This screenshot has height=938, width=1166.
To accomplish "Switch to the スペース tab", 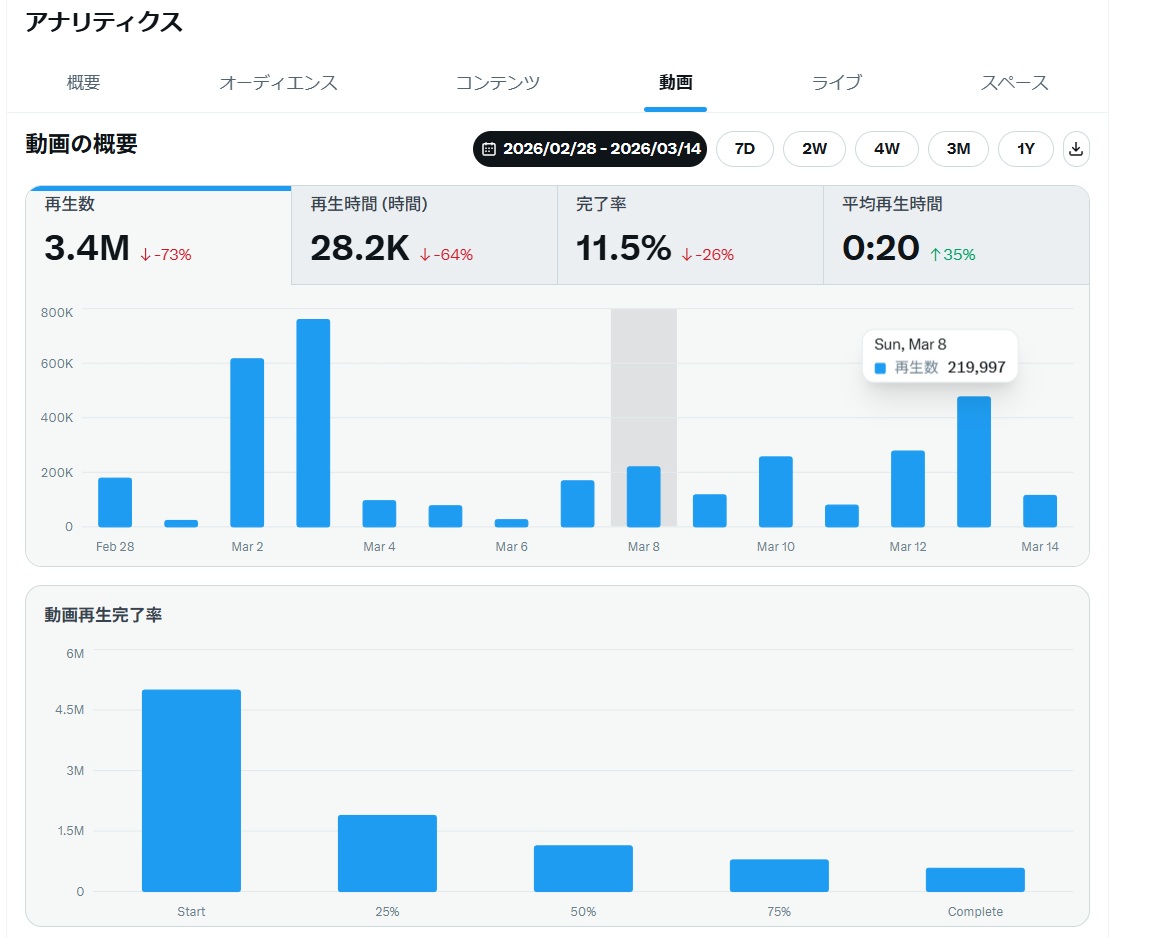I will (1014, 83).
